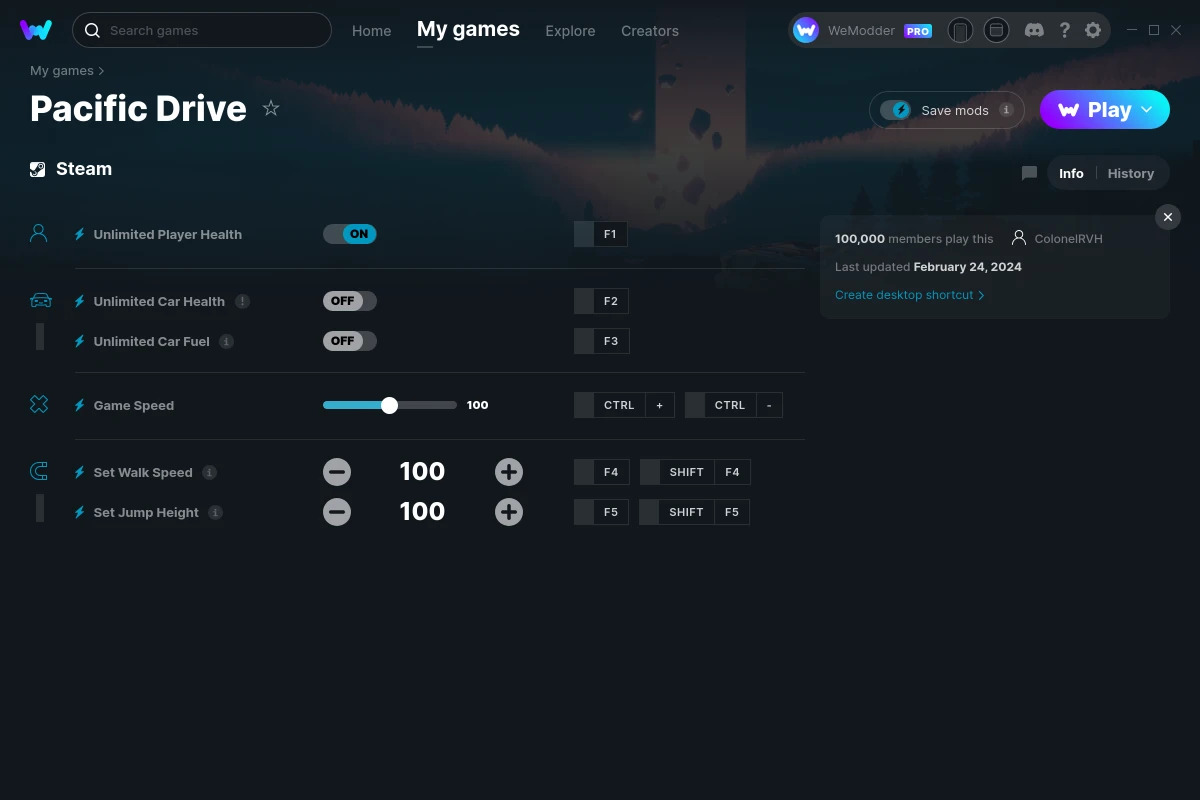Turn off Unlimited Player Health toggle
This screenshot has height=800, width=1200.
pyautogui.click(x=349, y=234)
